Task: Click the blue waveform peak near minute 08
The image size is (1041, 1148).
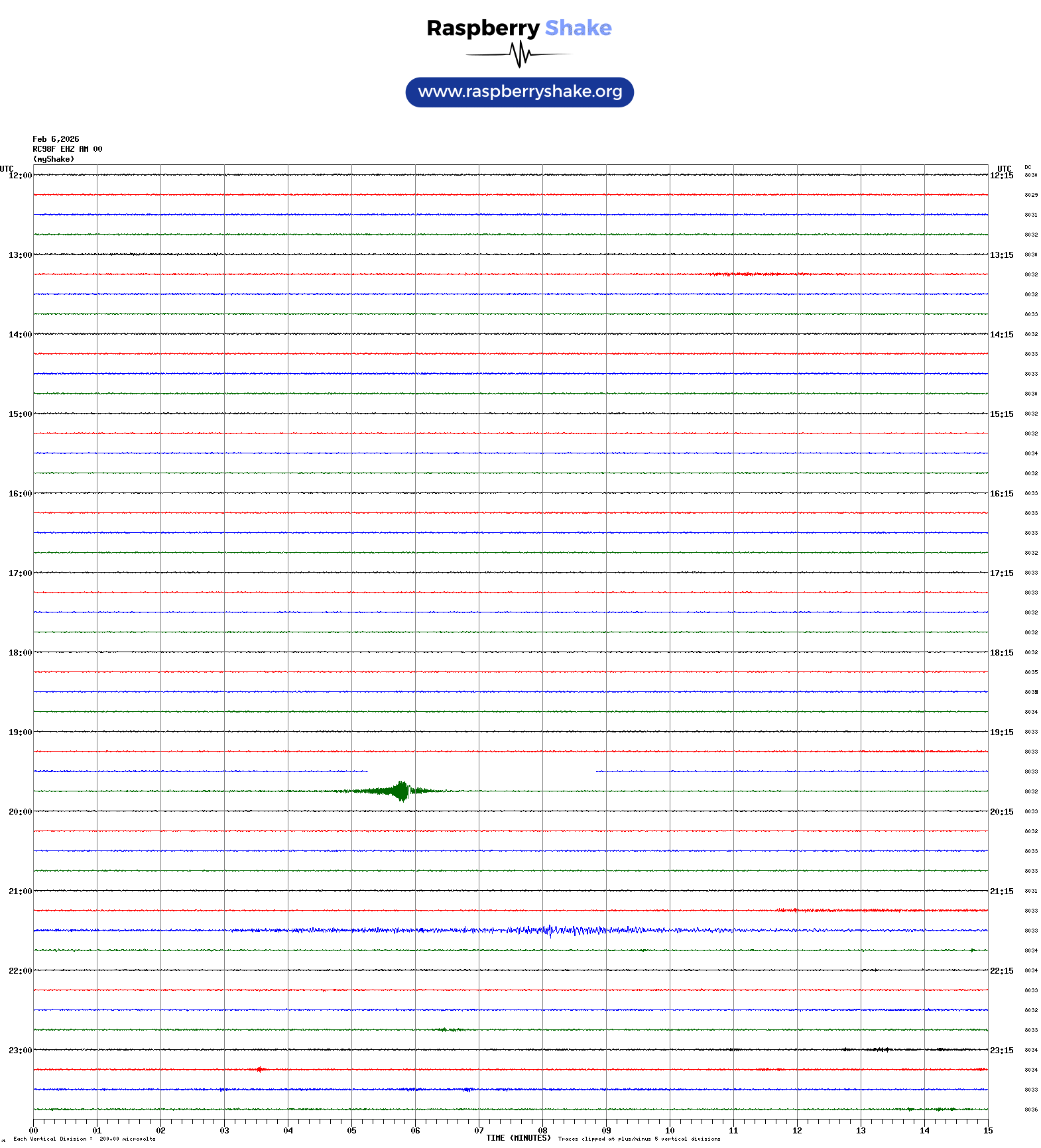Action: [549, 931]
